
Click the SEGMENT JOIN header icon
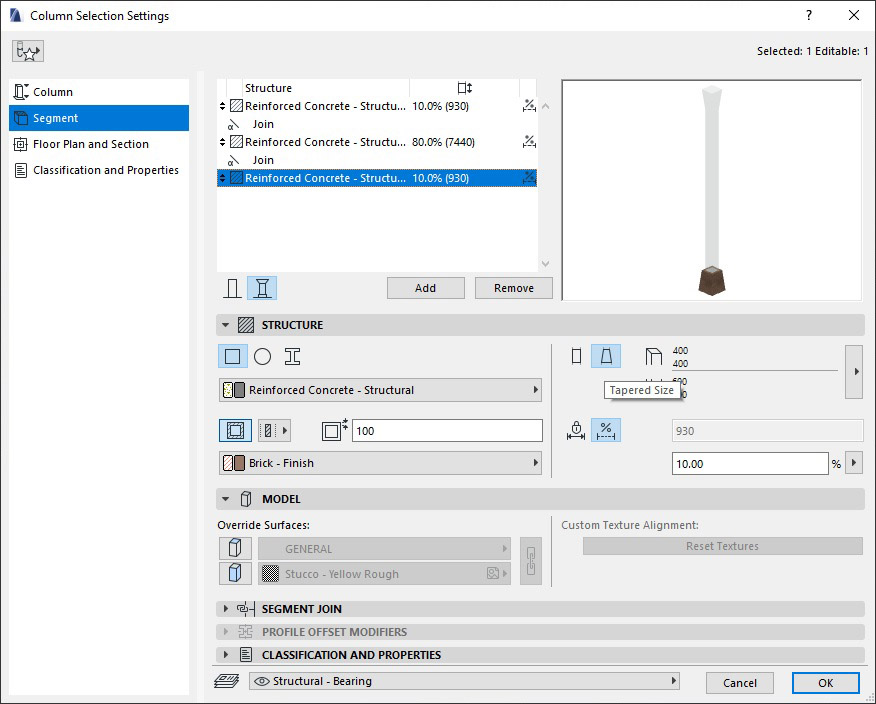246,608
